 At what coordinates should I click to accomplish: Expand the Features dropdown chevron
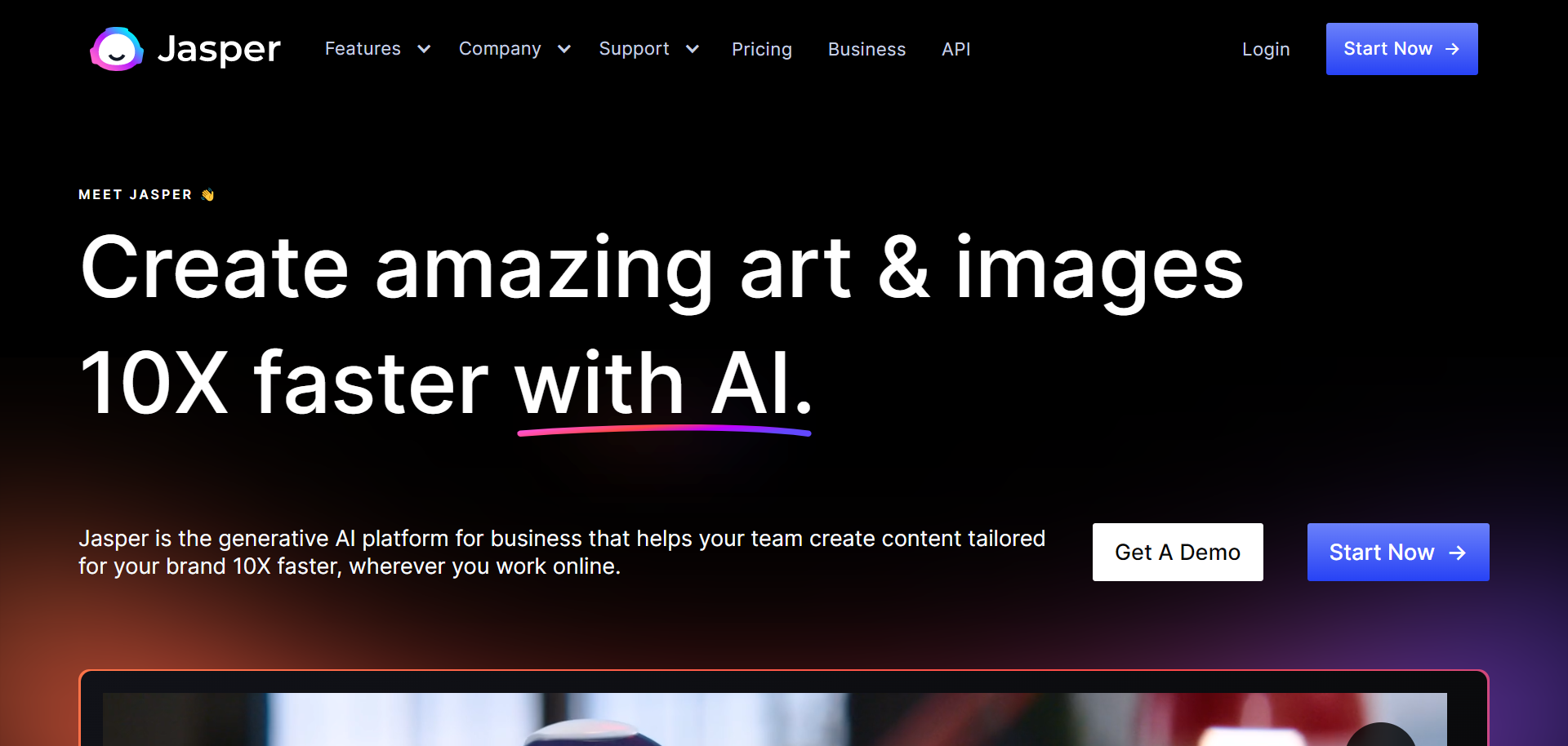424,49
